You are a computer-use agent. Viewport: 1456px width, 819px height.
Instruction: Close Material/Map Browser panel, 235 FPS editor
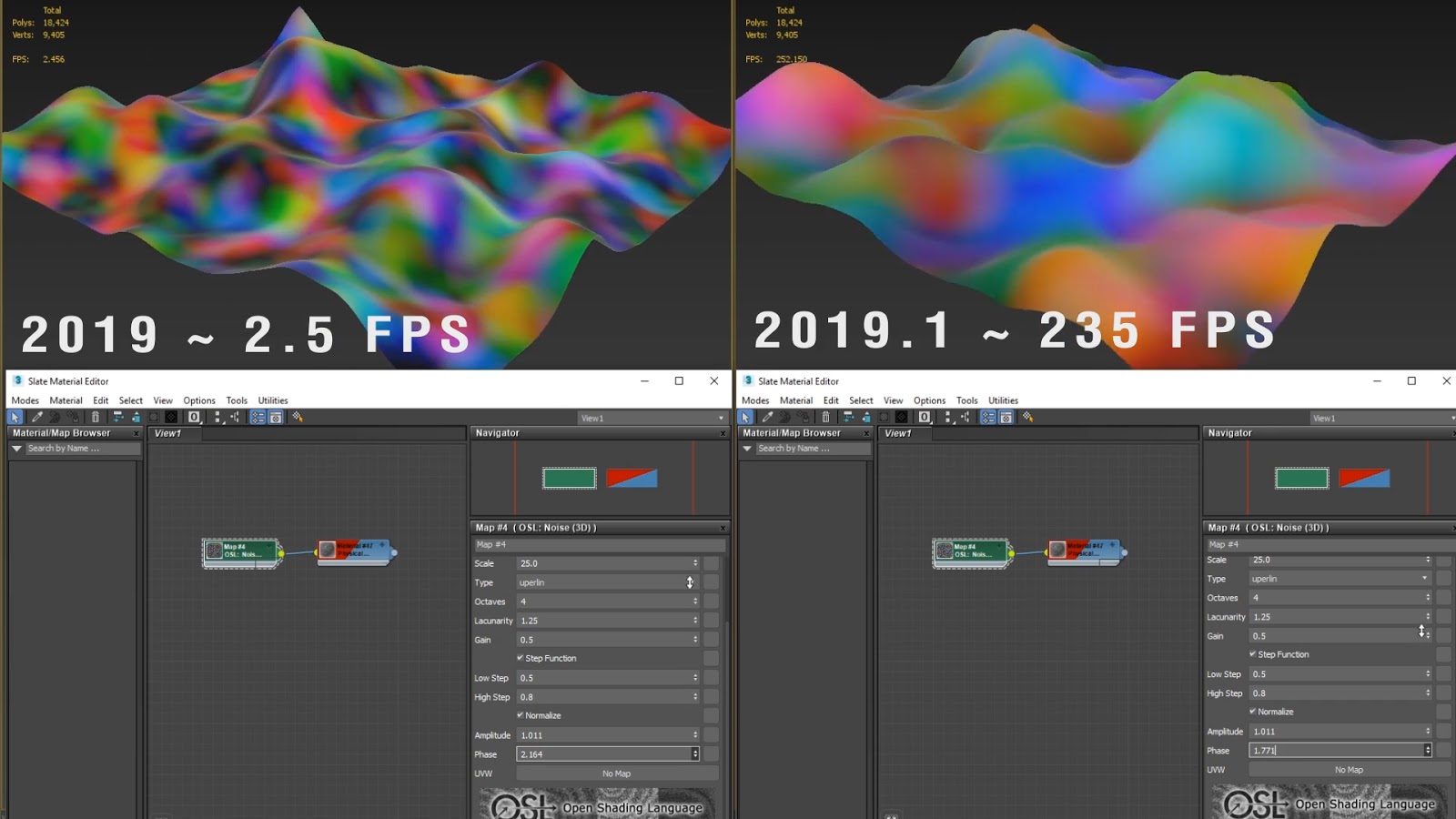click(866, 433)
